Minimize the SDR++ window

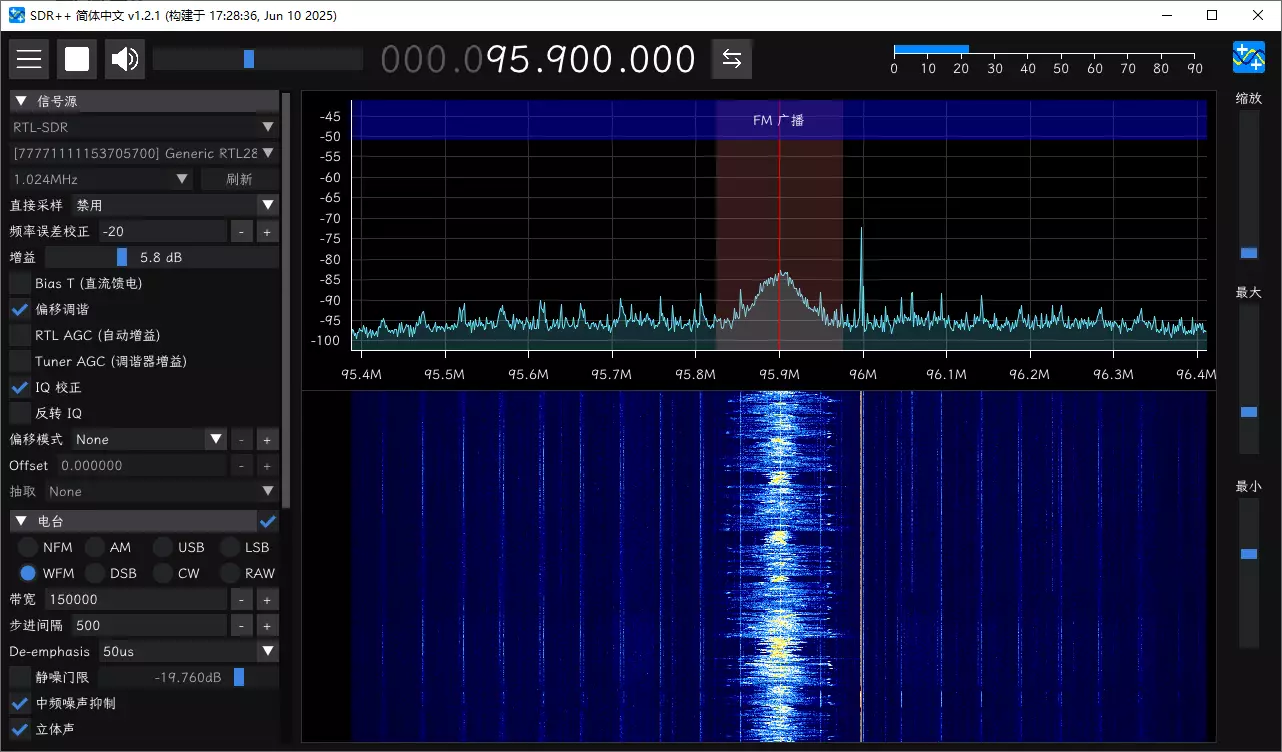tap(1166, 15)
